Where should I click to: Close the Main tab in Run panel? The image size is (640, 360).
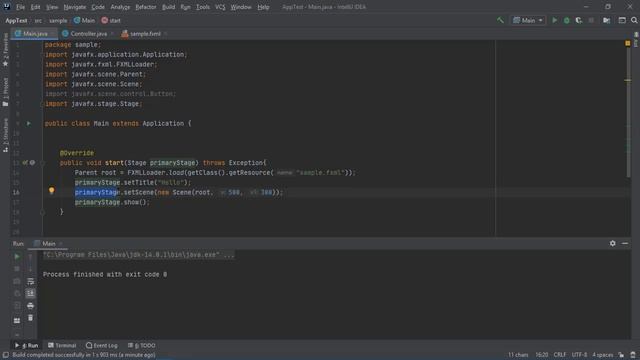(x=61, y=244)
